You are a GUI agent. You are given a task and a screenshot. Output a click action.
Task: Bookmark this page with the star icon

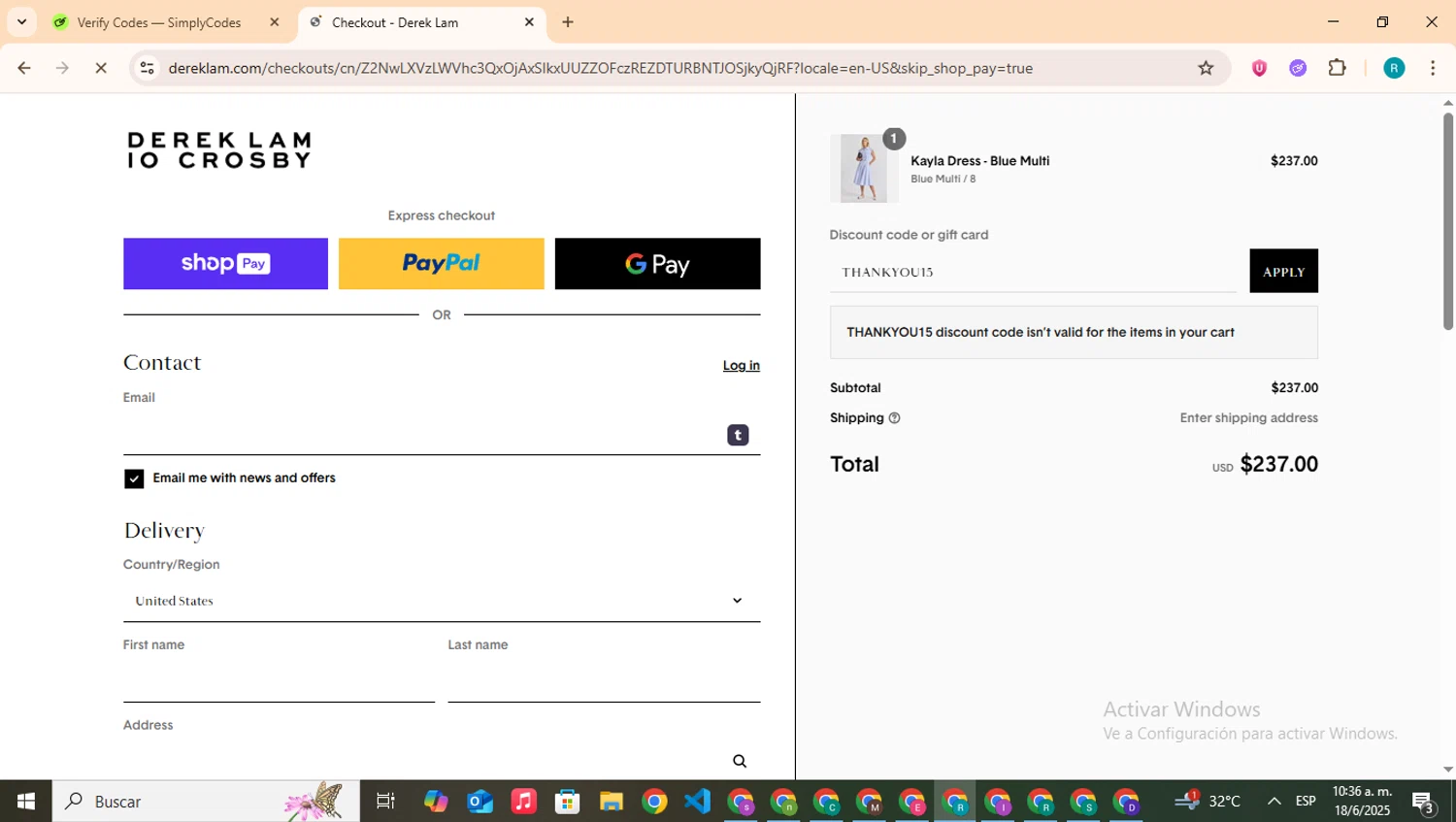1206,68
